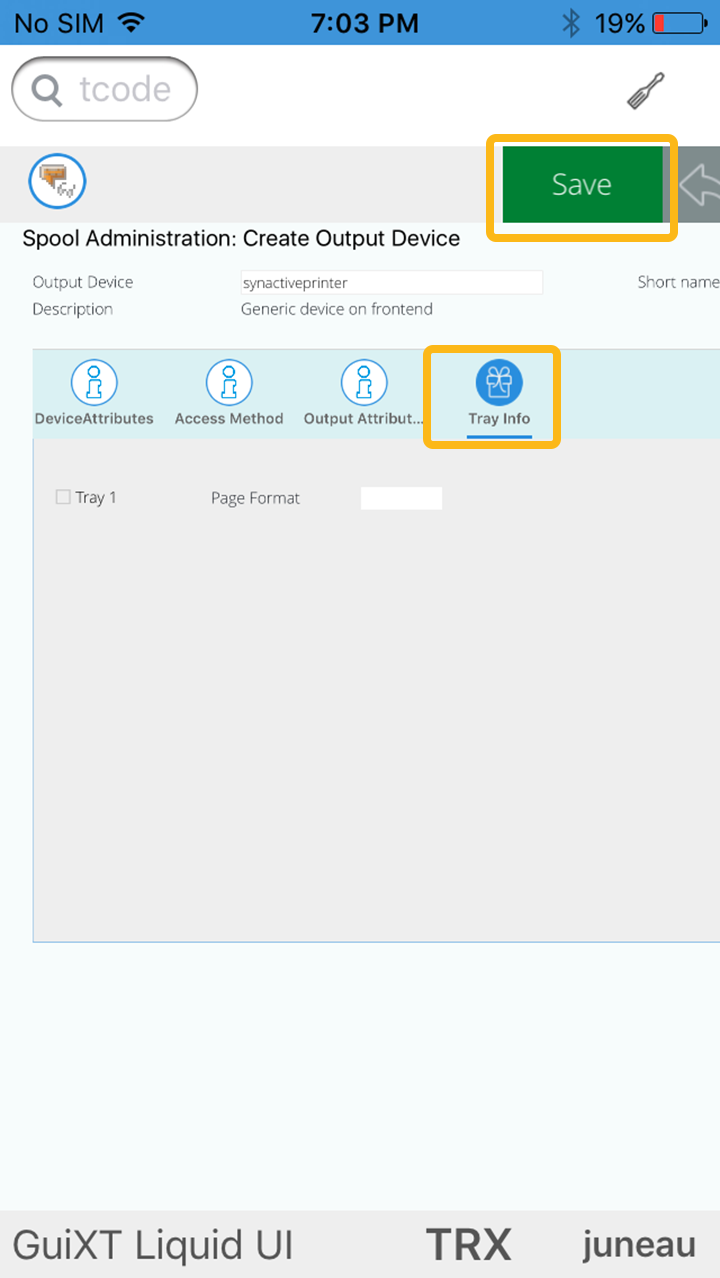Tap the gray back arrow beside Save
Image resolution: width=720 pixels, height=1278 pixels.
tap(700, 184)
